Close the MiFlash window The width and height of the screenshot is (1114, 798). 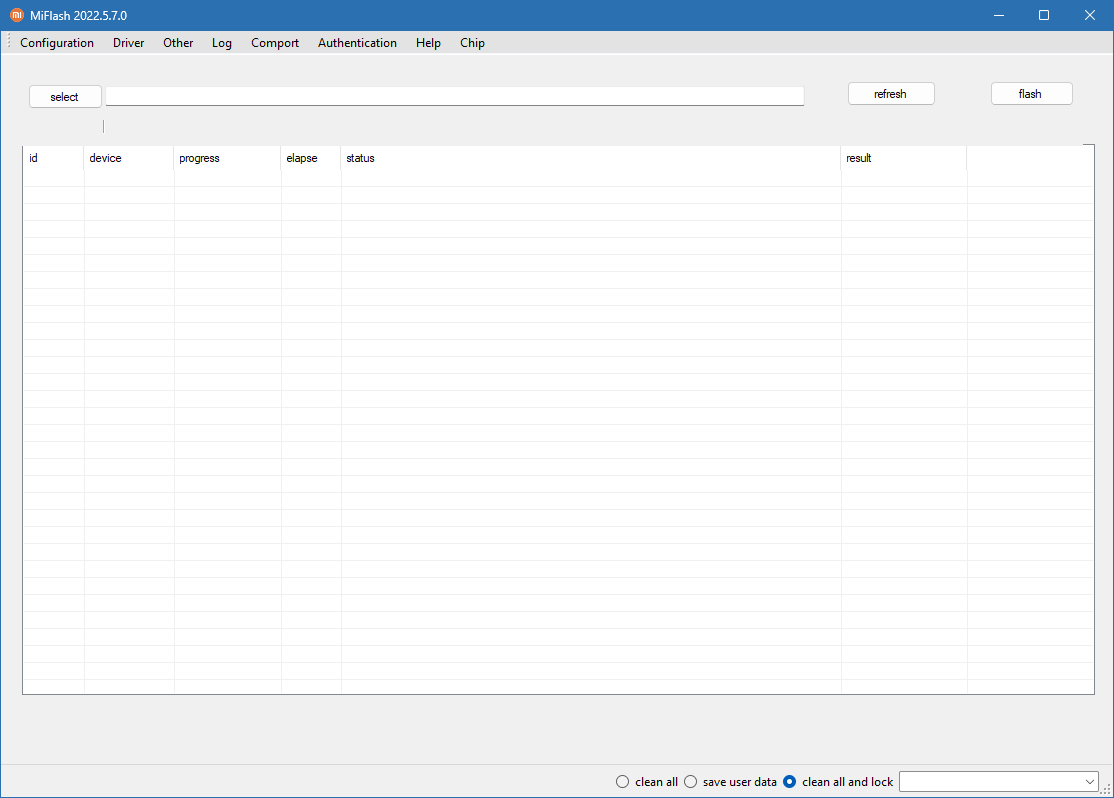coord(1090,15)
